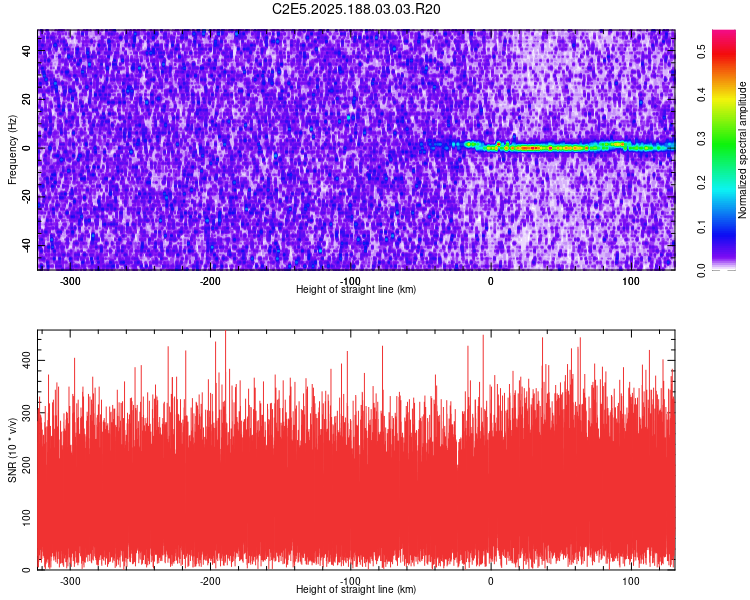
Task: Click the SNR plot 400 tick label
Action: click(27, 360)
